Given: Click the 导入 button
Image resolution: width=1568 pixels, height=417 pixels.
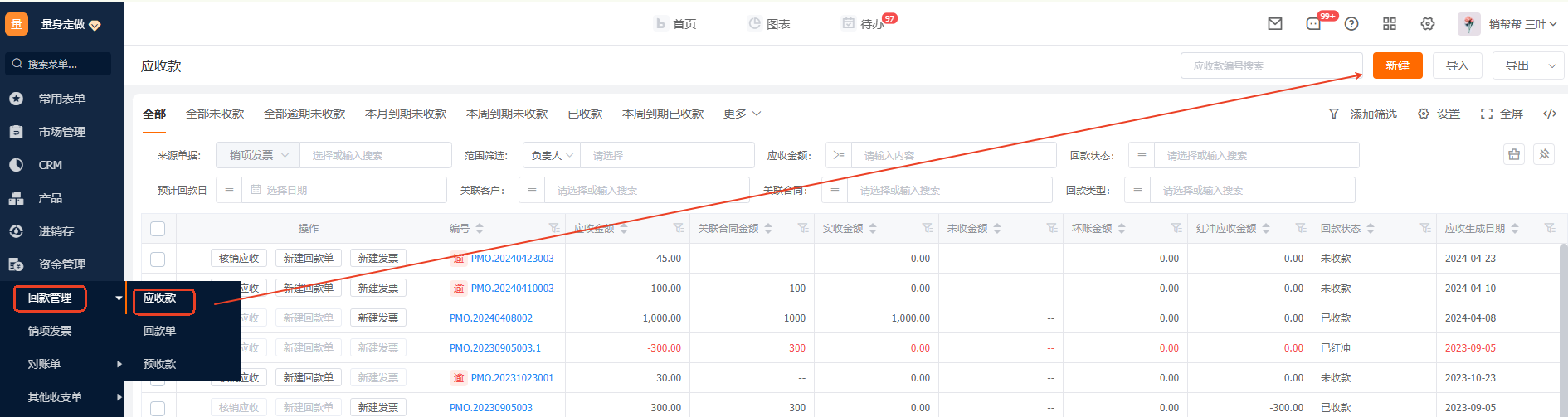Looking at the screenshot, I should [1458, 65].
